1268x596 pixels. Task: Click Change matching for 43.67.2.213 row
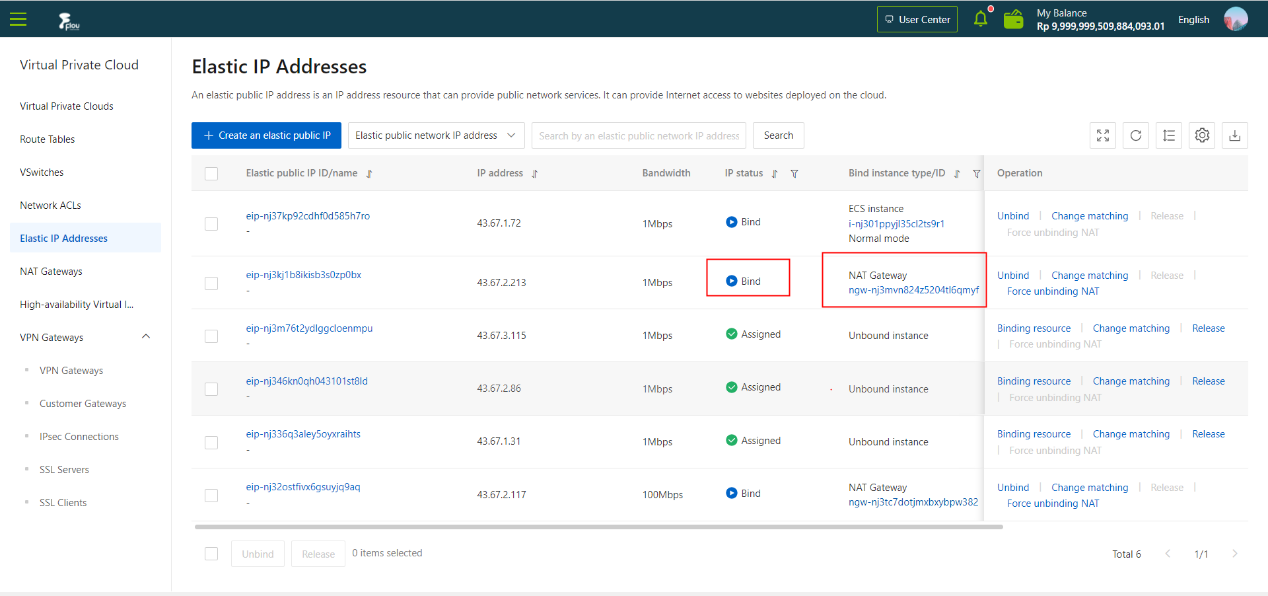(x=1089, y=275)
